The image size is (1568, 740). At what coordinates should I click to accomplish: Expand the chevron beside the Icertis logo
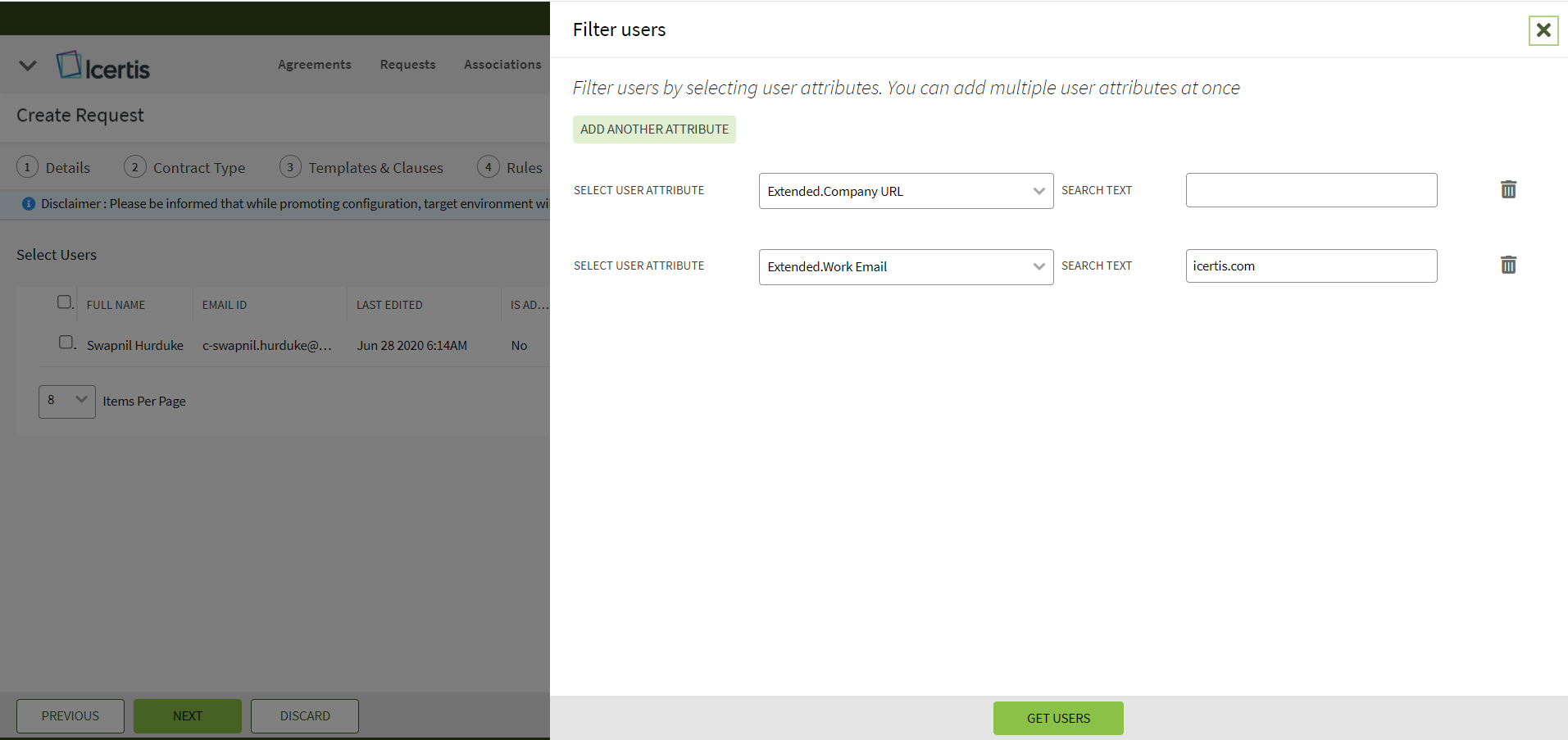(x=28, y=66)
